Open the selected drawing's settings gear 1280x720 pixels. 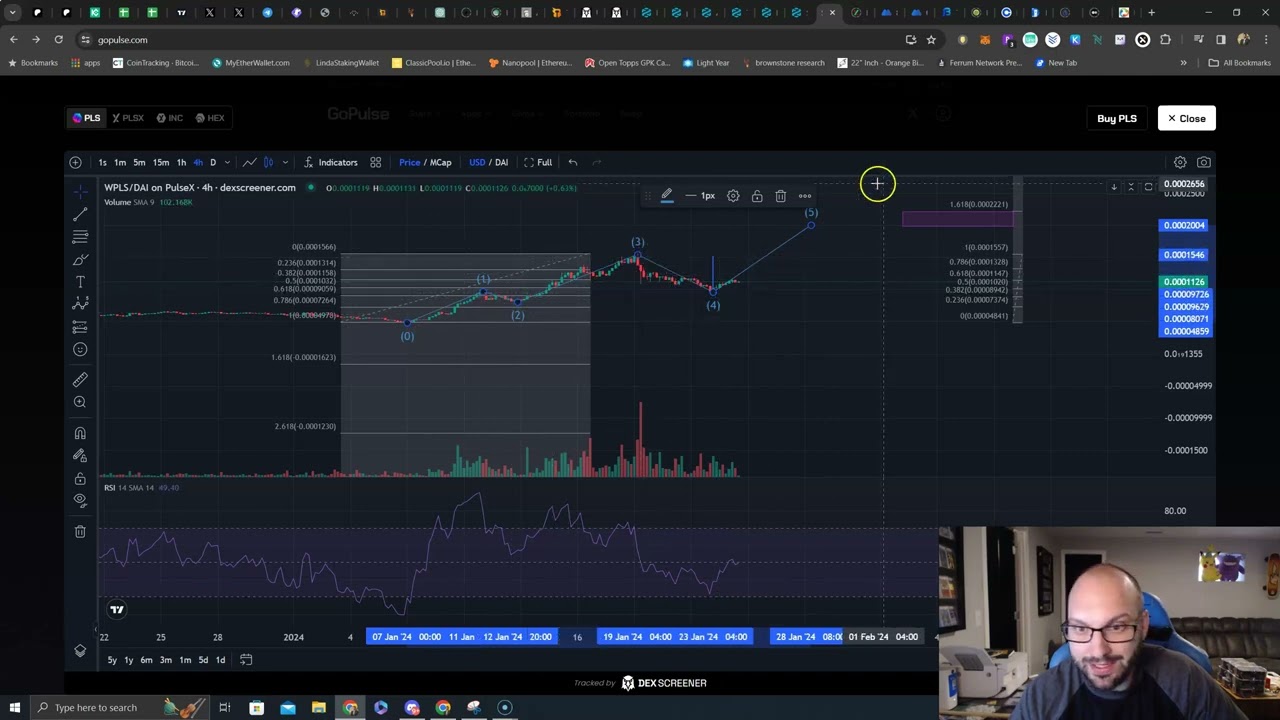(x=733, y=196)
